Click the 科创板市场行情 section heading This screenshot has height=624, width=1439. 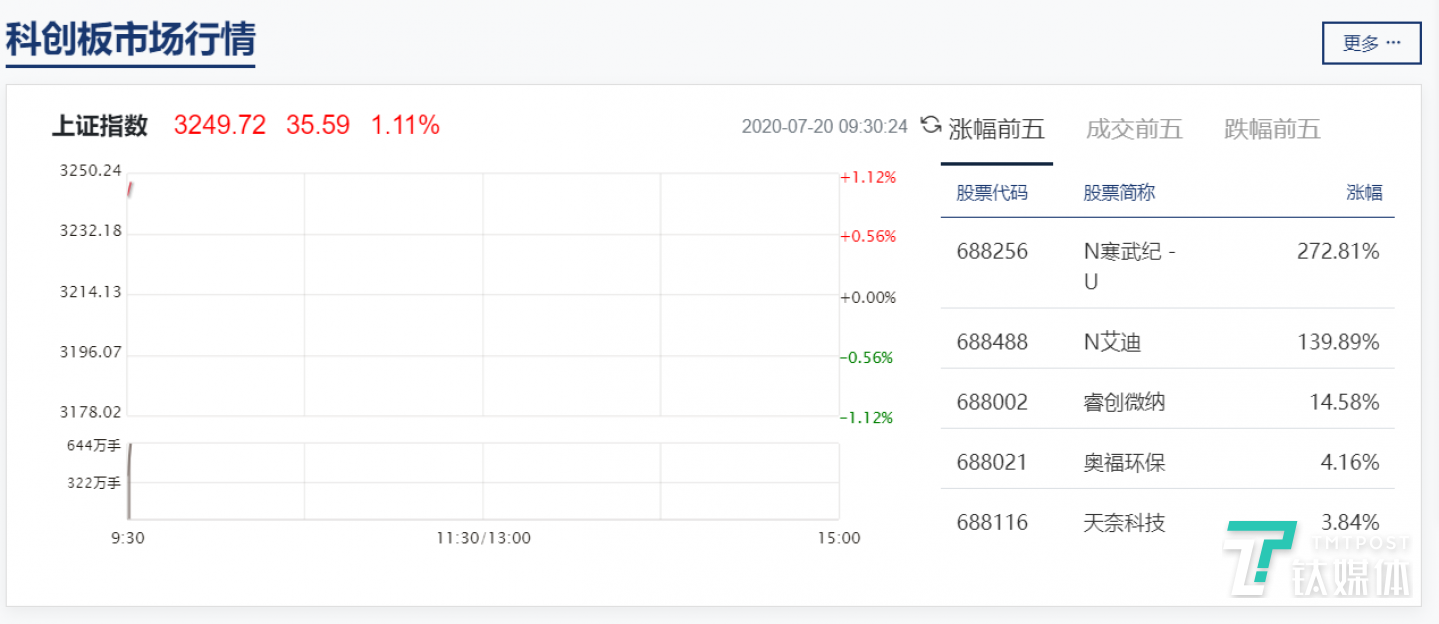131,40
